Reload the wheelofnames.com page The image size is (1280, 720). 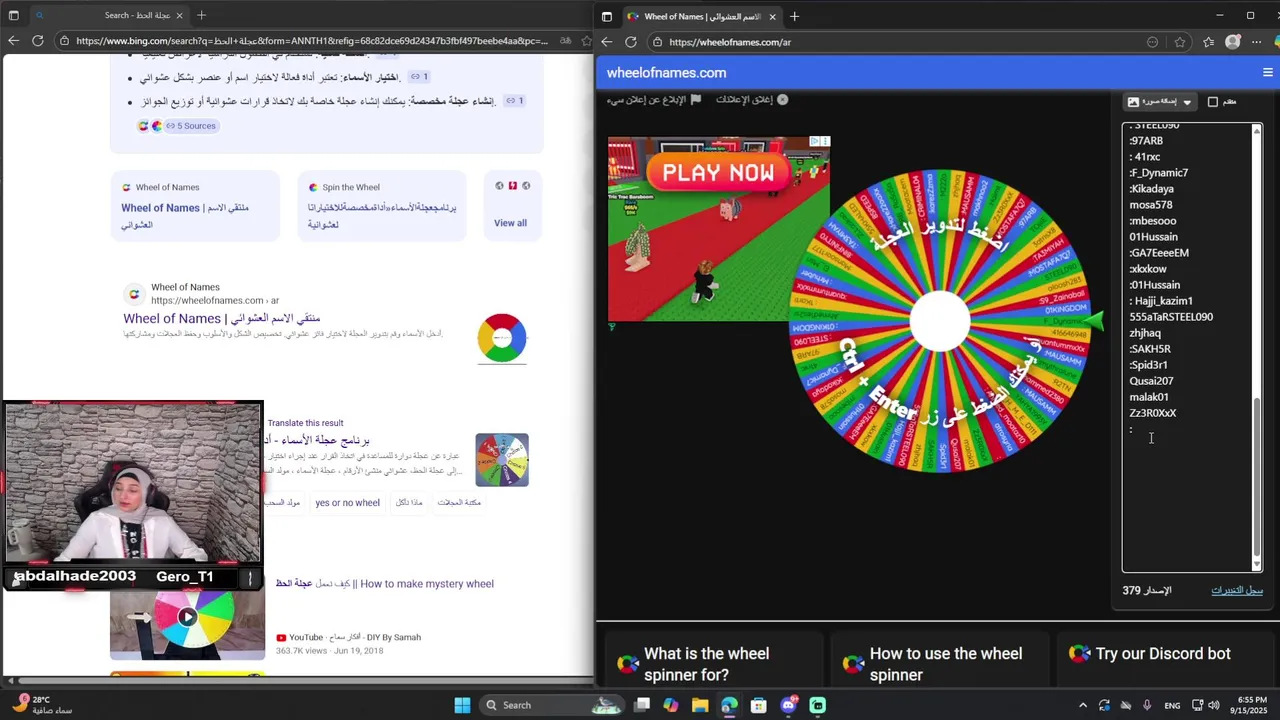coord(631,42)
